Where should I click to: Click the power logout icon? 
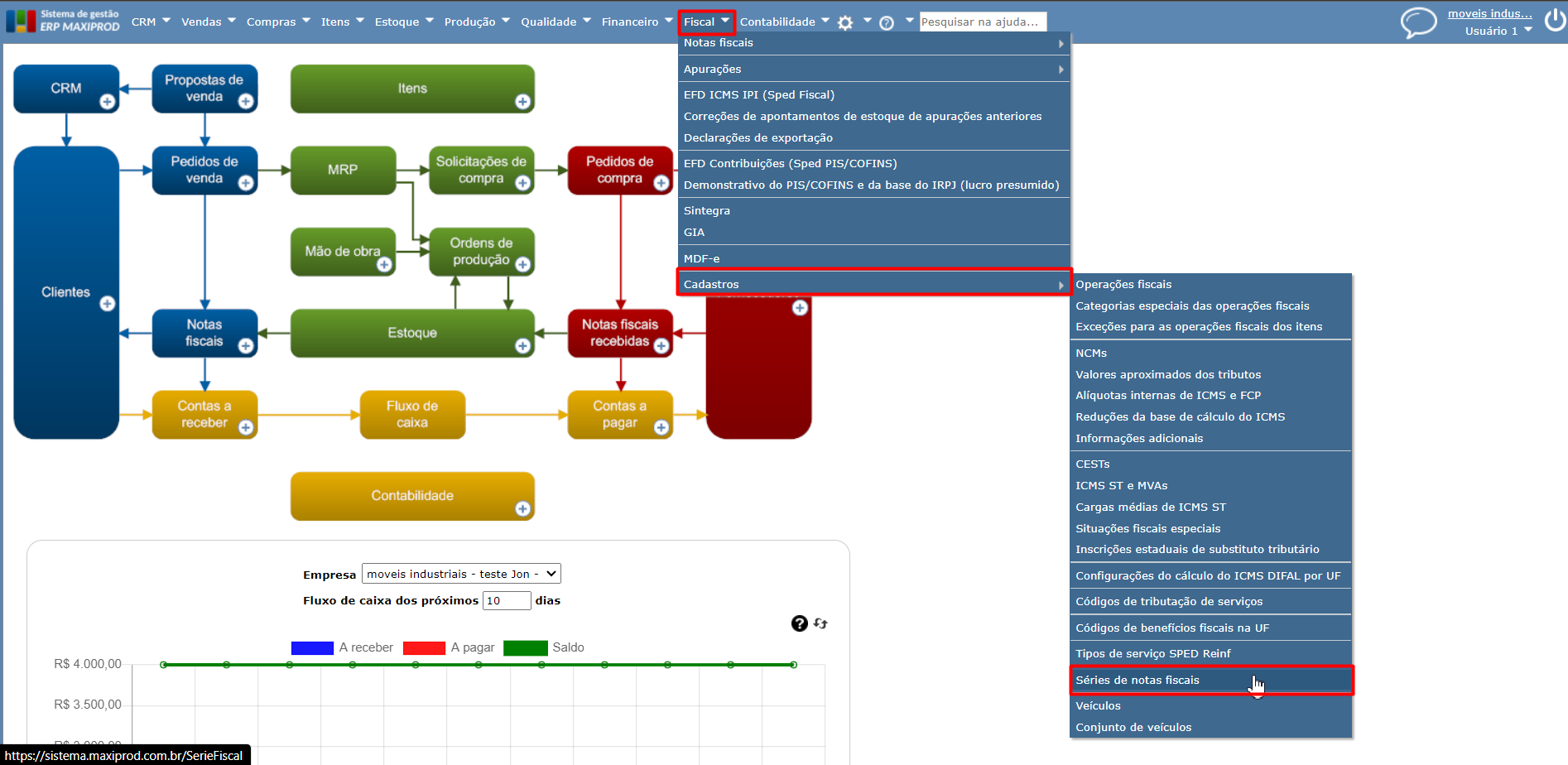(1554, 21)
